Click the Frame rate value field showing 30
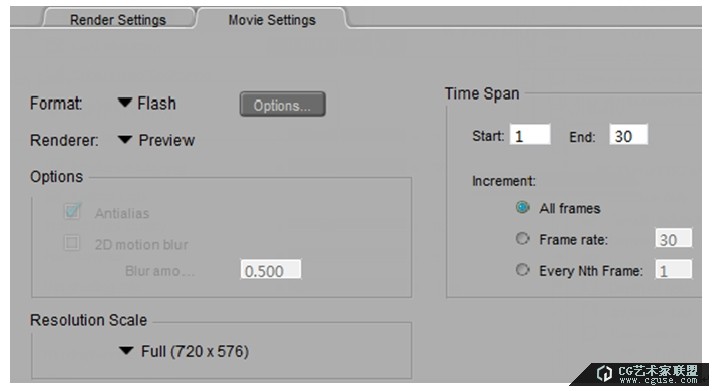Viewport: 714px width, 391px height. (673, 239)
